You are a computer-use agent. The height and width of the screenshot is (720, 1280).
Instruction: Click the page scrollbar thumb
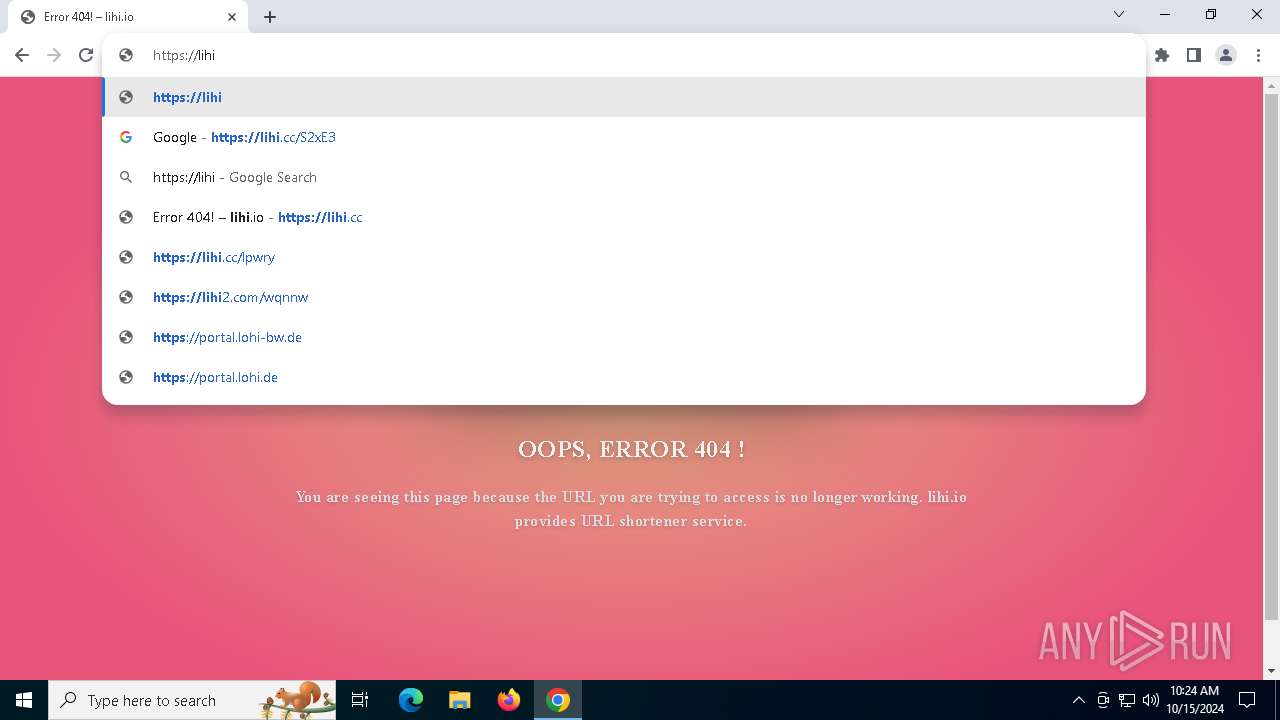pyautogui.click(x=1271, y=355)
